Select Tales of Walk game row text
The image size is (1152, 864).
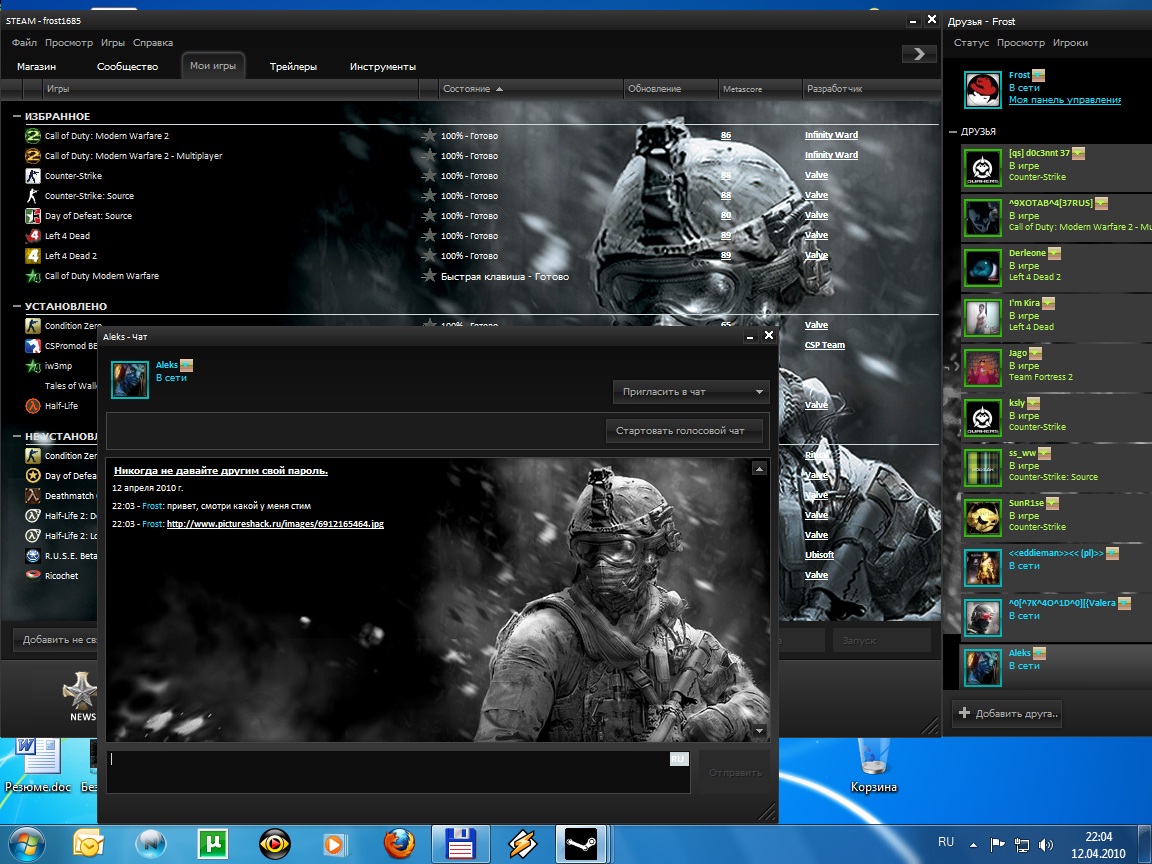(x=71, y=386)
